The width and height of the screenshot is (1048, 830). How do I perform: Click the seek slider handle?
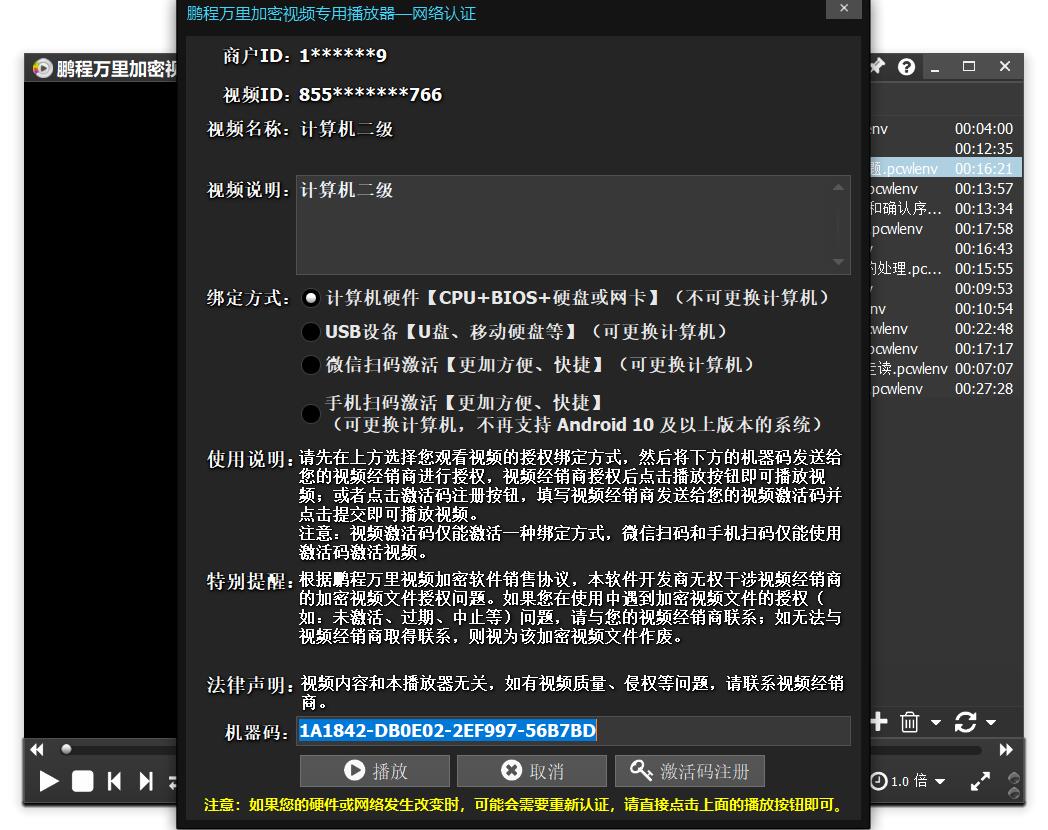click(66, 749)
